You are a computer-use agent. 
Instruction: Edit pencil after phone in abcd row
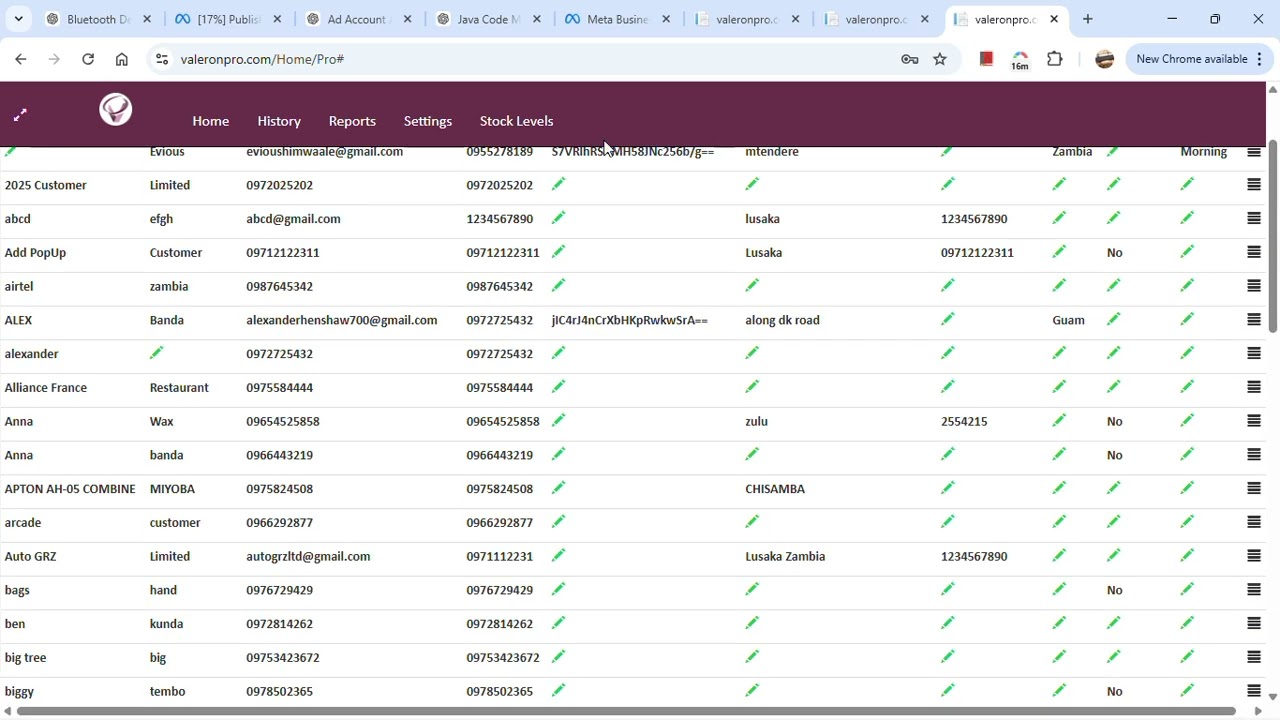click(x=559, y=218)
